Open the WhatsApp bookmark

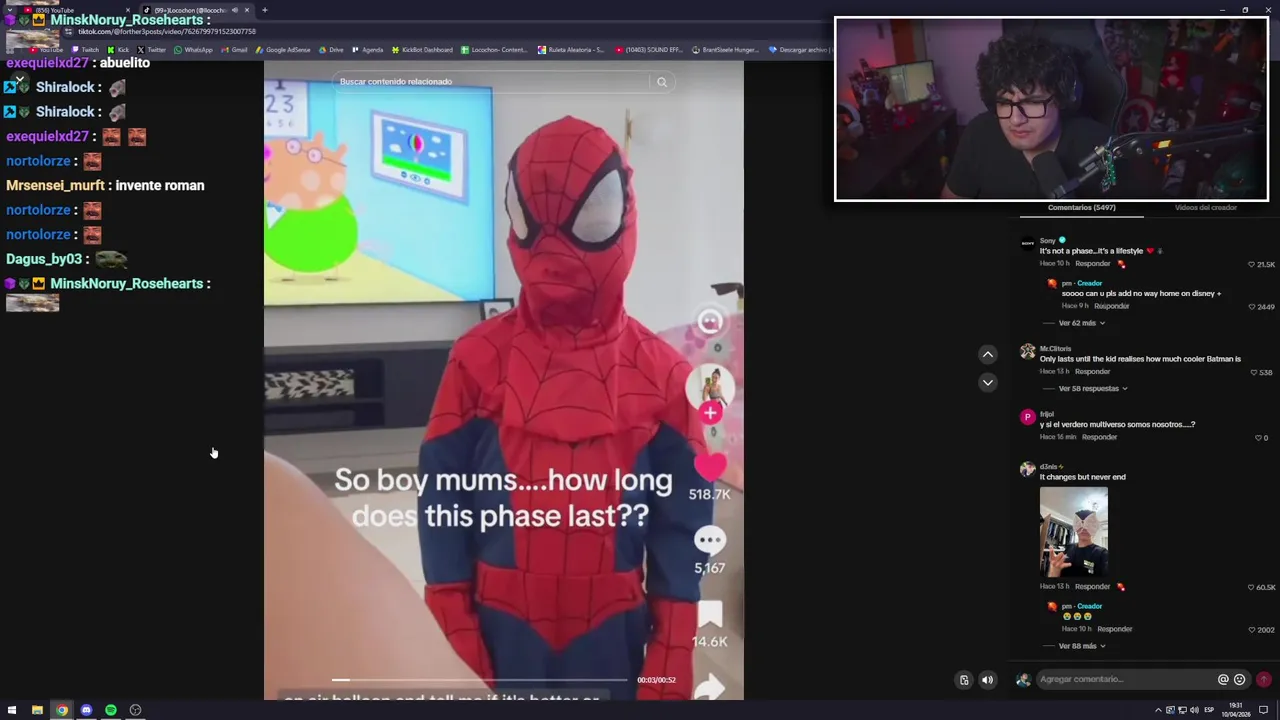pyautogui.click(x=192, y=50)
